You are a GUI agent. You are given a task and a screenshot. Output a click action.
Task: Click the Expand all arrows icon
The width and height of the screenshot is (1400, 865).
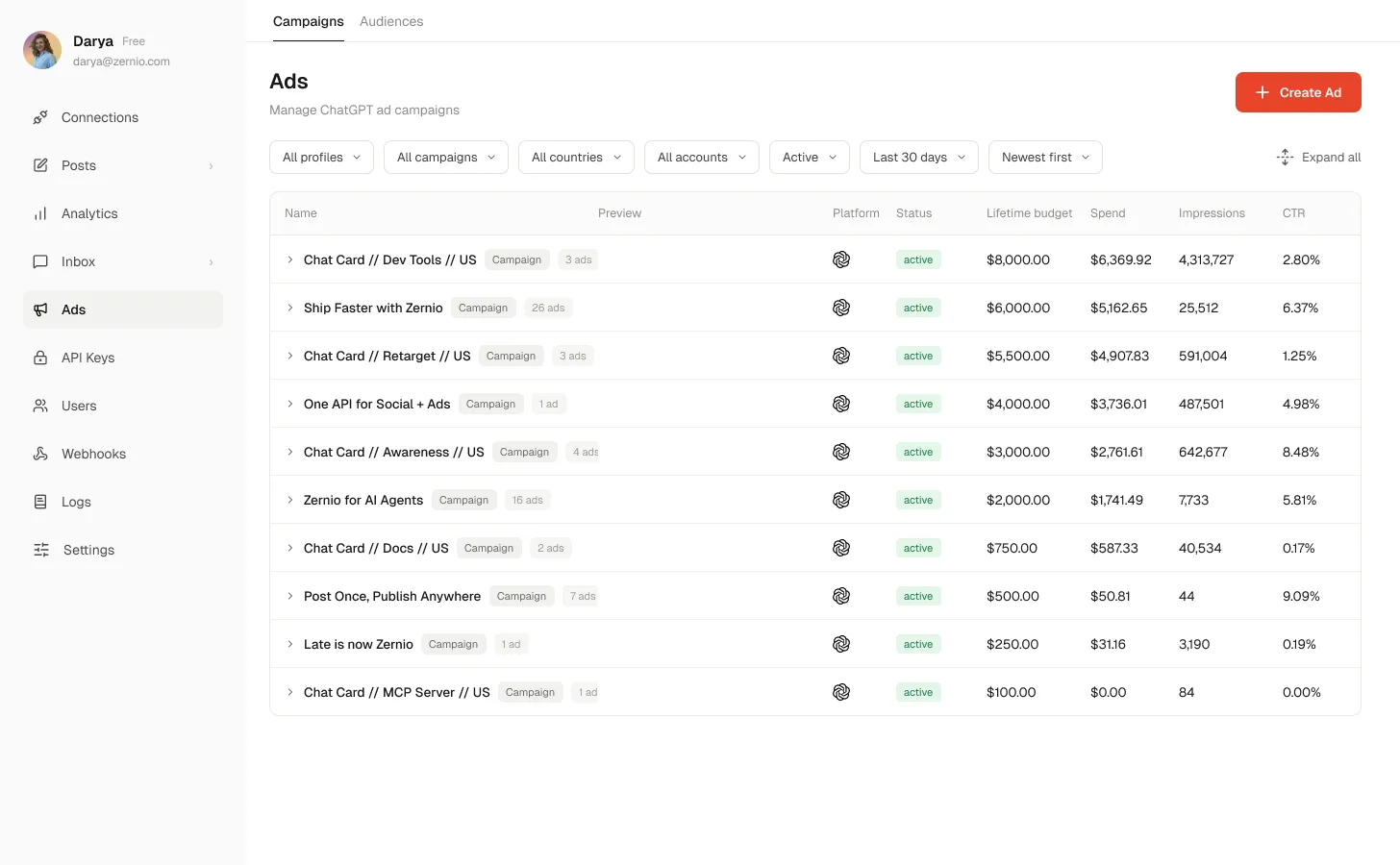[1285, 157]
